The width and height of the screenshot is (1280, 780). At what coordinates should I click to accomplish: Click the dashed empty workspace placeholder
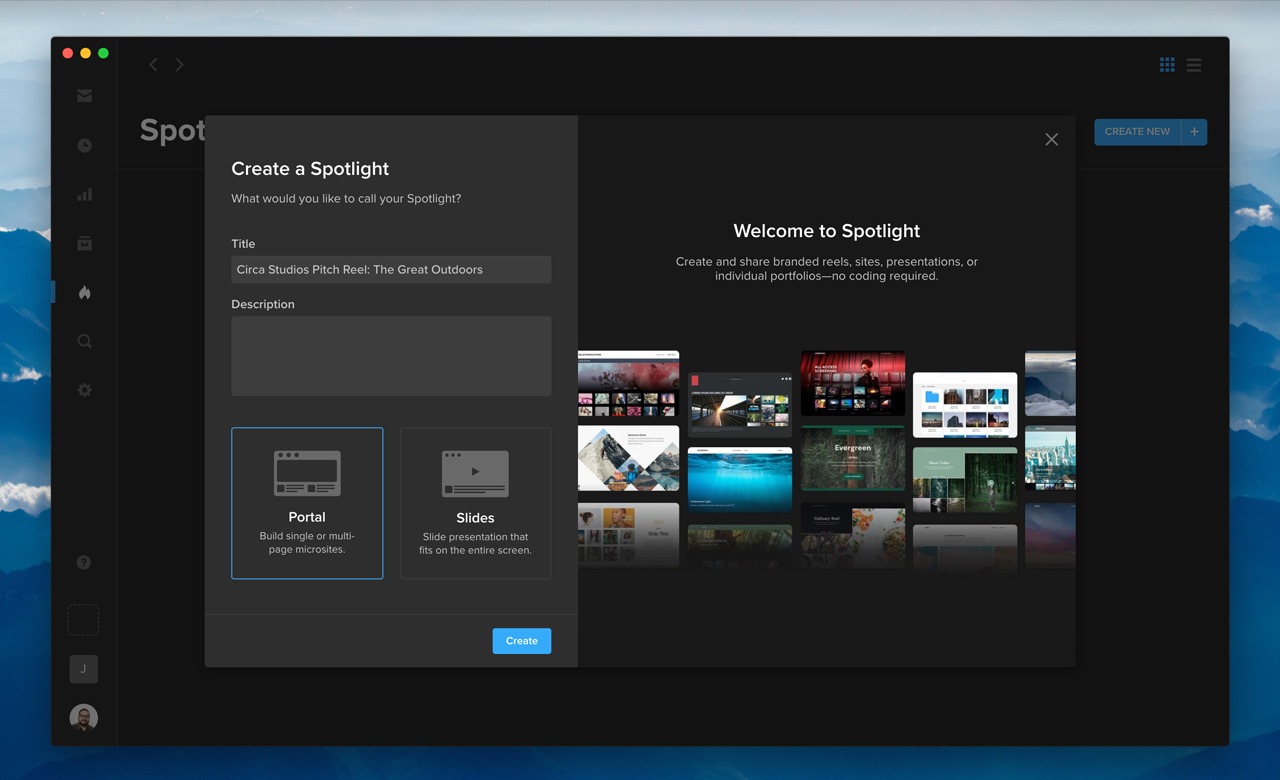(x=83, y=620)
